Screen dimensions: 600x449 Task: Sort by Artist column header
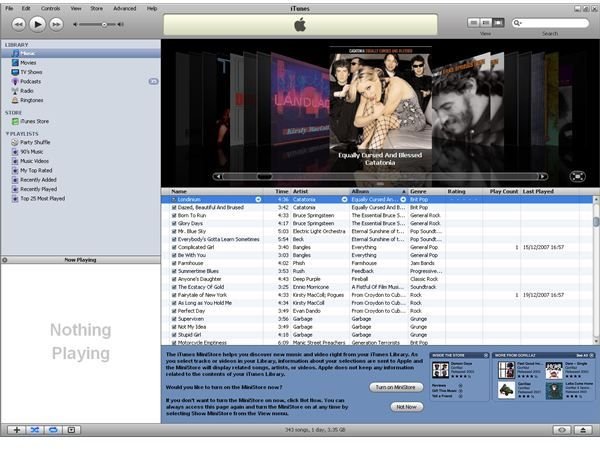click(320, 191)
